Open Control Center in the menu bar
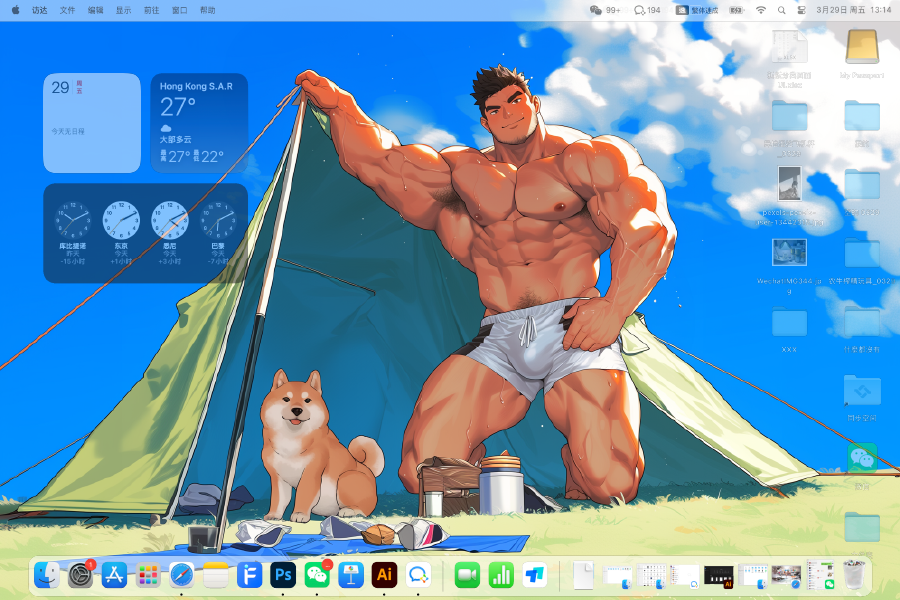 coord(802,9)
